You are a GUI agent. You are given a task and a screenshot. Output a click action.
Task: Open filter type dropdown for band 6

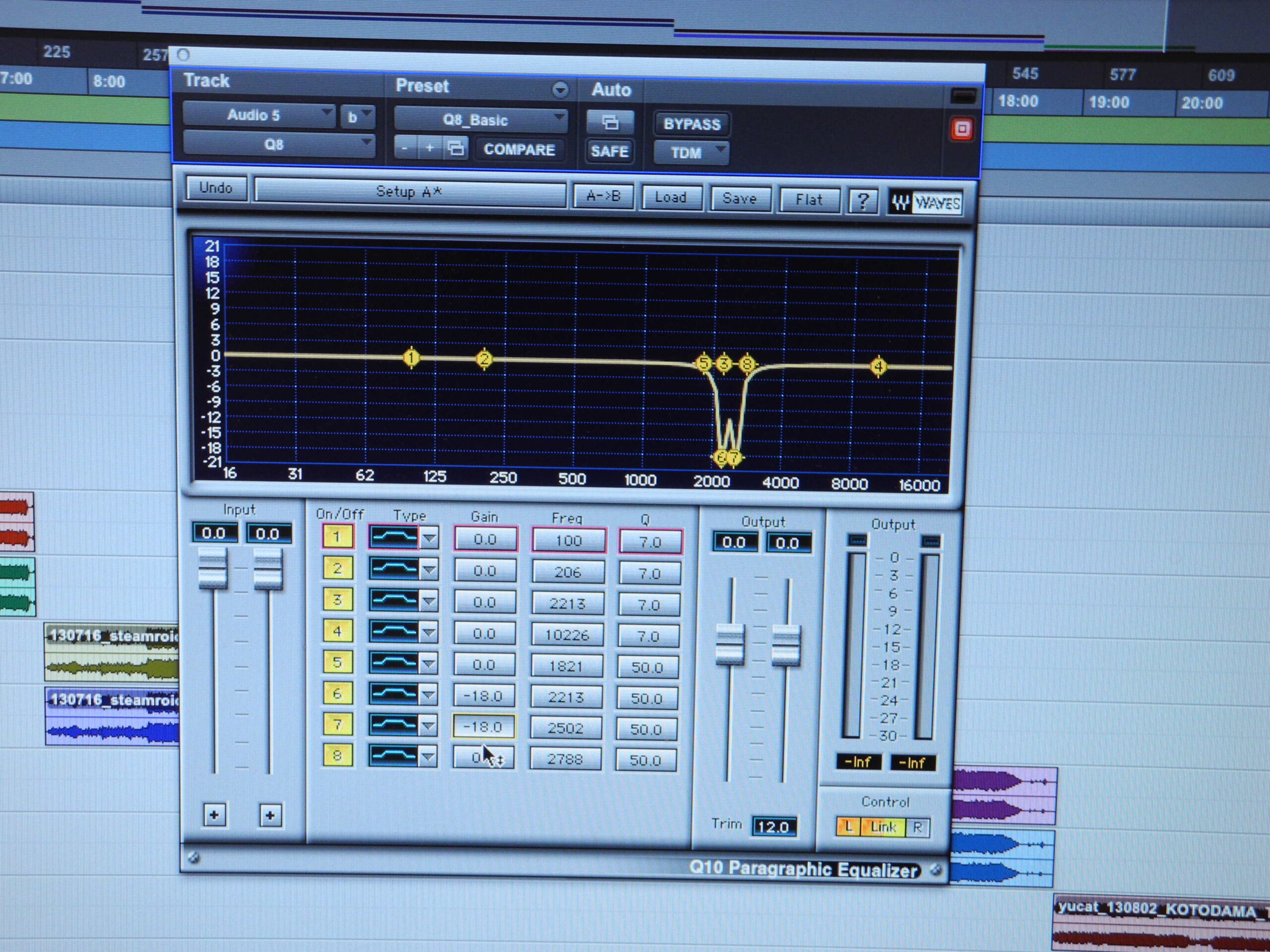(x=428, y=696)
